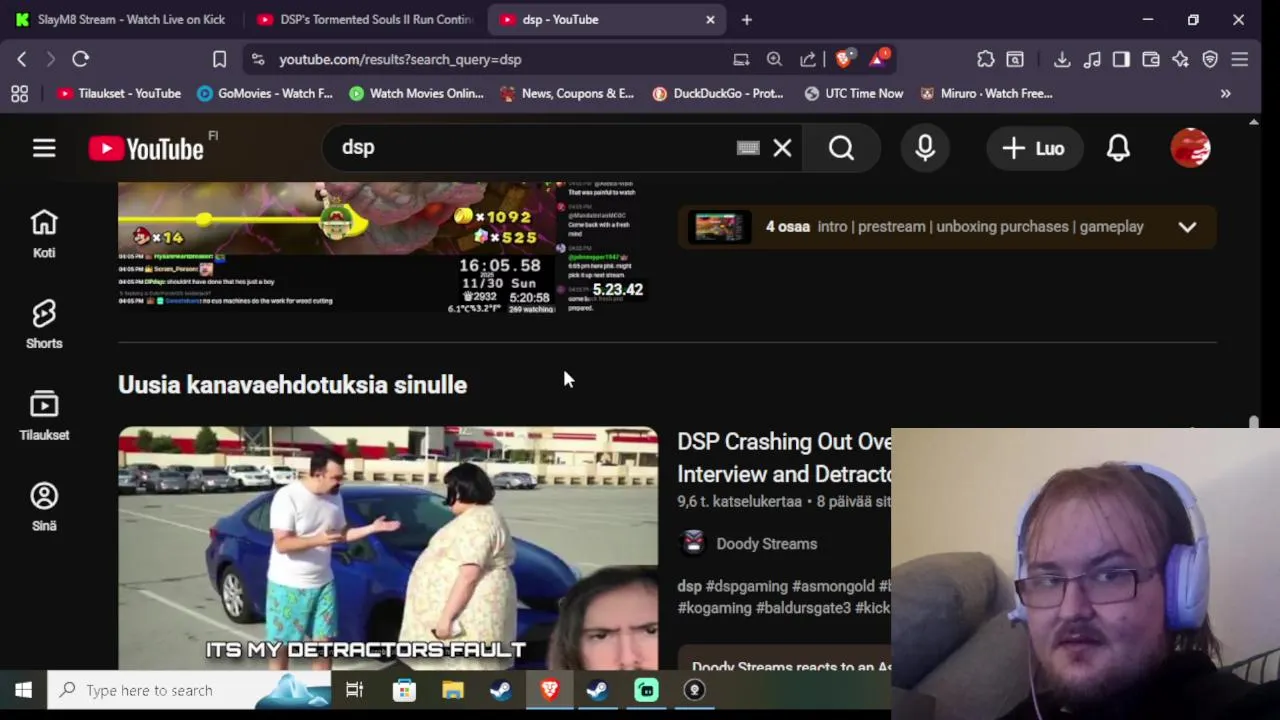Open the DuckDuckGo bookmark
Viewport: 1280px width, 720px height.
(x=718, y=93)
